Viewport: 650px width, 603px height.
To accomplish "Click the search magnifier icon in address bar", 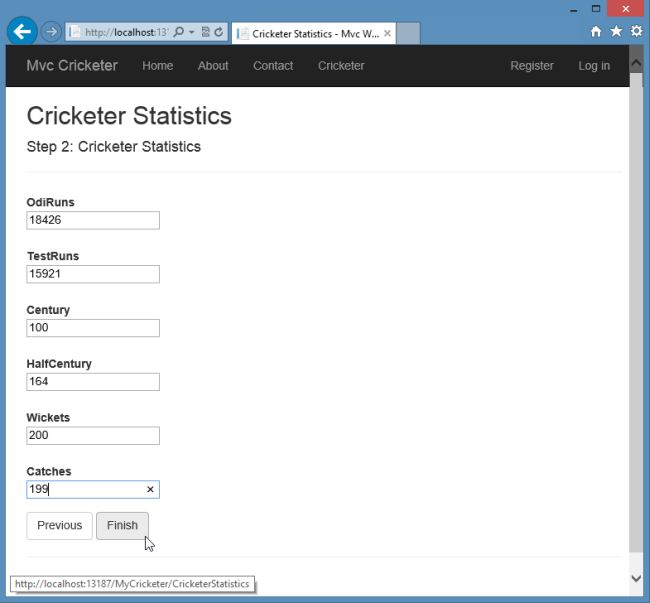I will [178, 32].
